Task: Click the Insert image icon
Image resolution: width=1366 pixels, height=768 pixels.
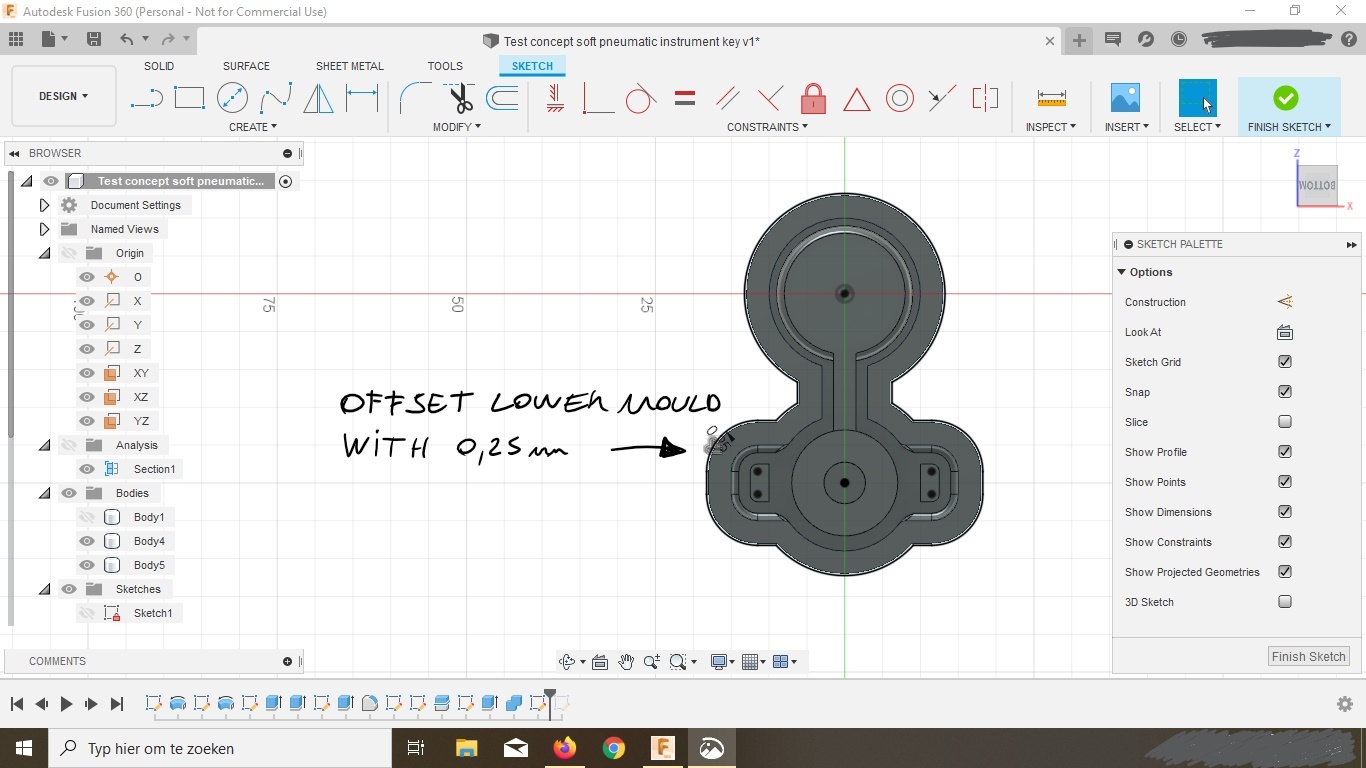Action: coord(1125,98)
